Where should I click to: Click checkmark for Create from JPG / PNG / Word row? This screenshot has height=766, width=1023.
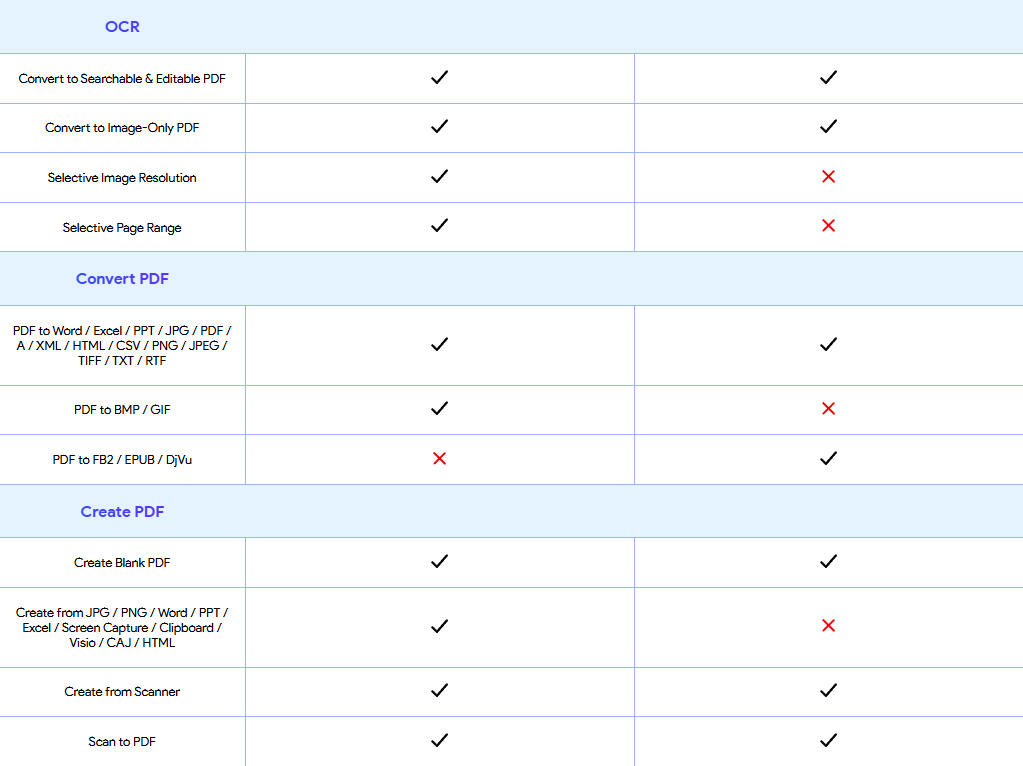pos(440,626)
